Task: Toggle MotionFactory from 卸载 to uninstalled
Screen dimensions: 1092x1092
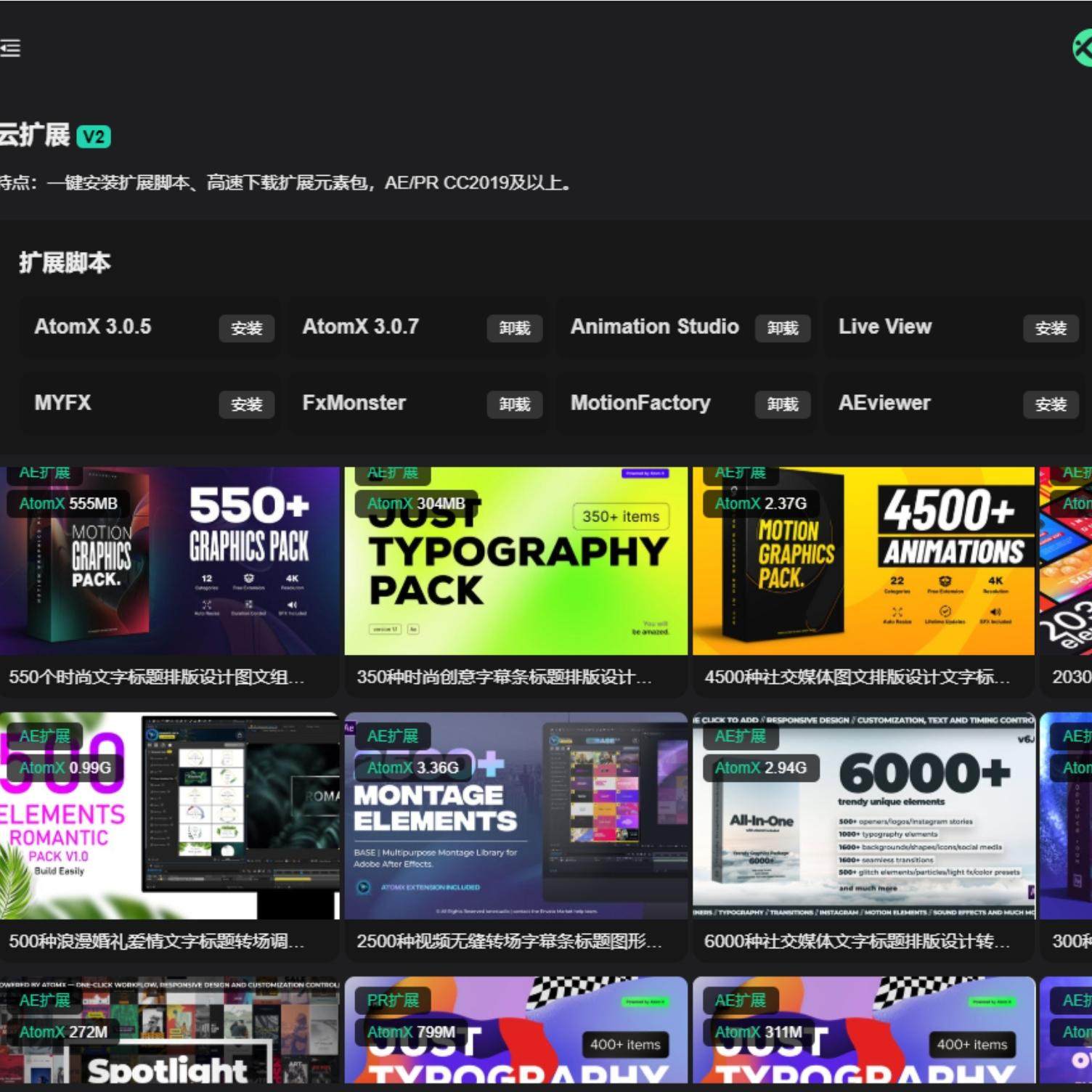Action: 783,404
